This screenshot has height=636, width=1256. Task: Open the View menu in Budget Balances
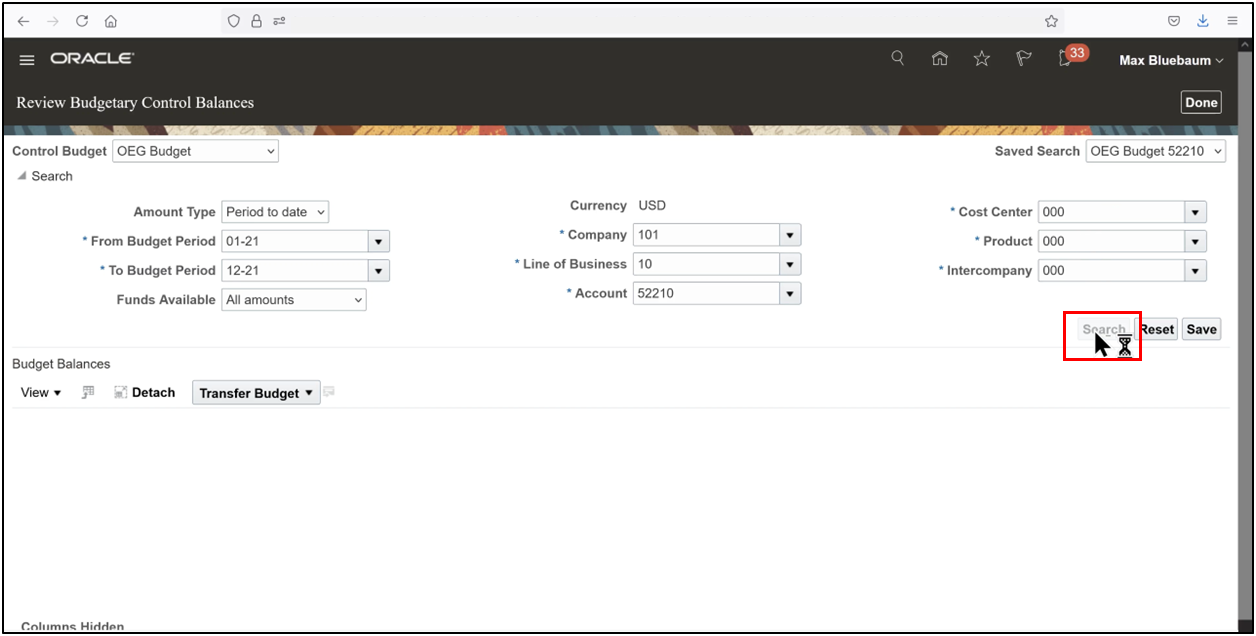(x=39, y=392)
